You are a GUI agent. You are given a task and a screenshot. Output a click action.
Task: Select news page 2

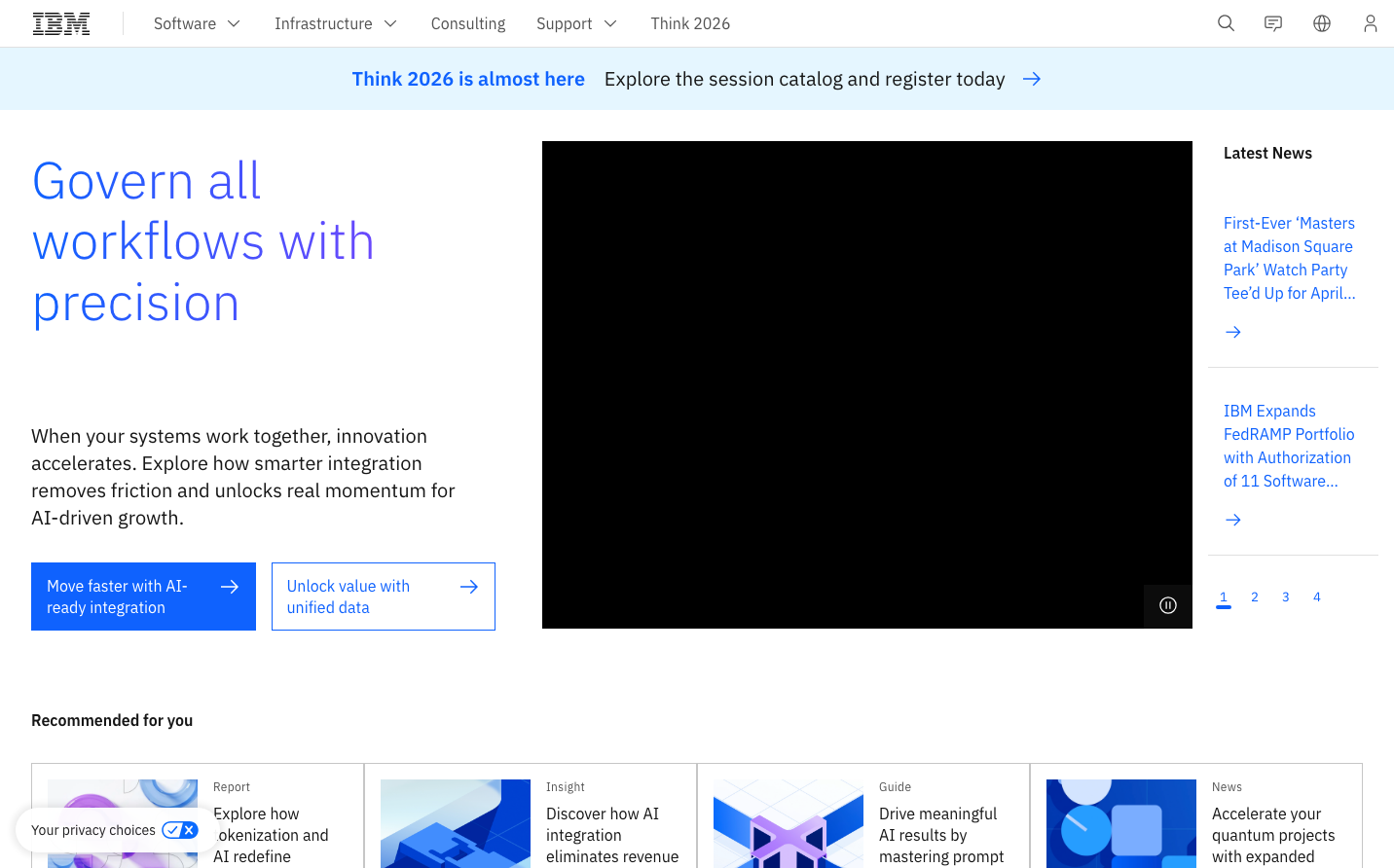point(1255,597)
